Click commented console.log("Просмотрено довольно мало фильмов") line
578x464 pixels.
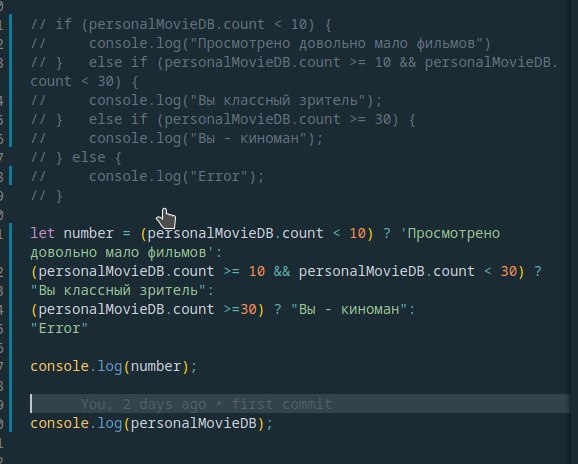261,43
